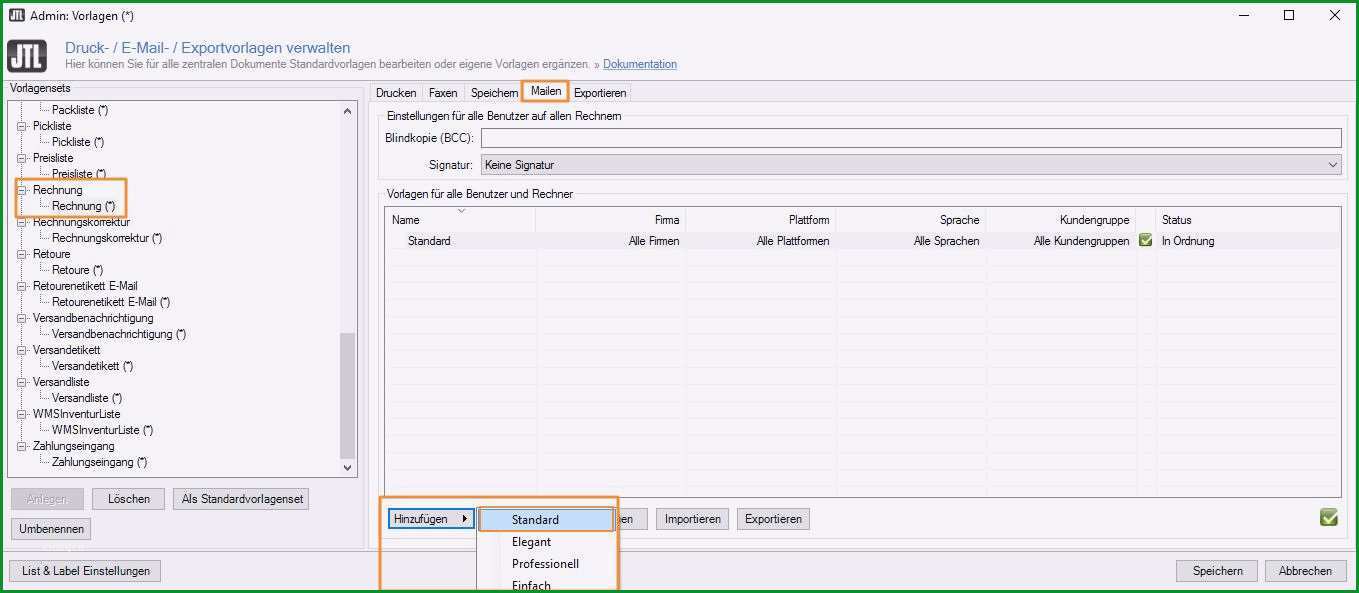
Task: Click the Importieren button
Action: point(693,519)
